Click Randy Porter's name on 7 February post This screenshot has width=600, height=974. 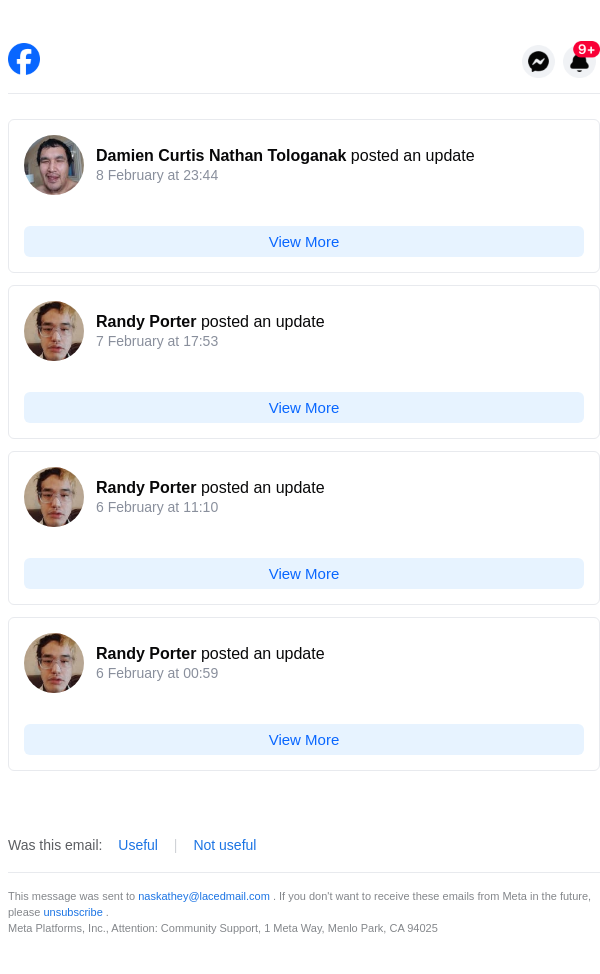tap(146, 322)
